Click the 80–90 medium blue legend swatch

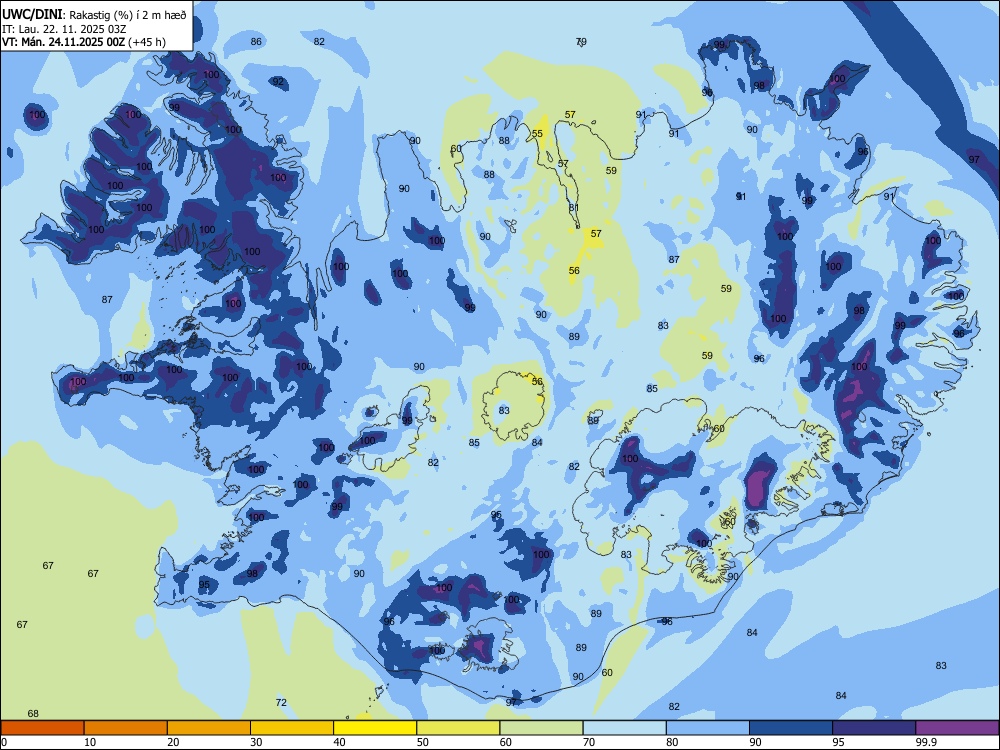pos(708,728)
